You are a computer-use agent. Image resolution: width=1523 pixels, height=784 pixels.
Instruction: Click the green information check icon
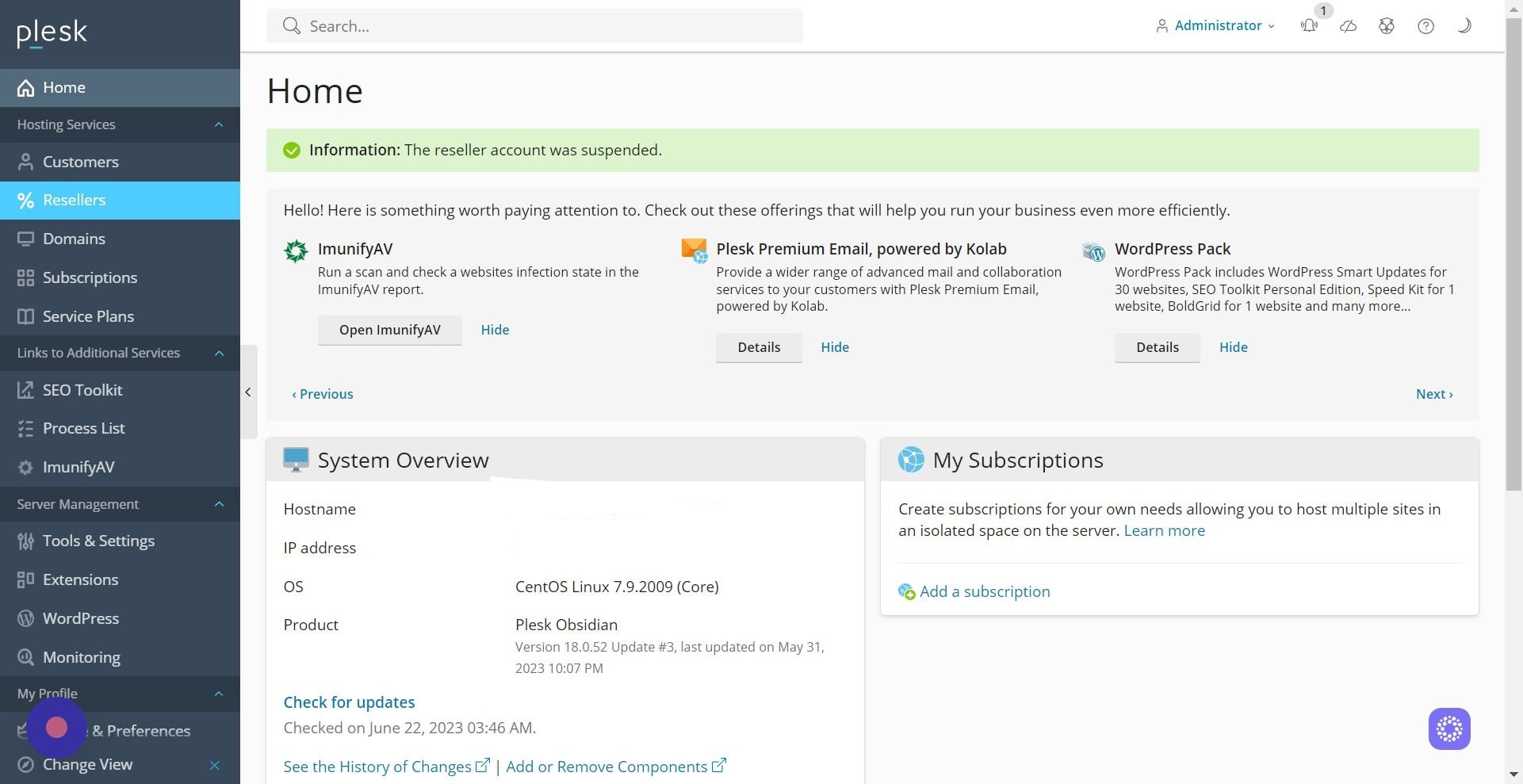[x=292, y=151]
